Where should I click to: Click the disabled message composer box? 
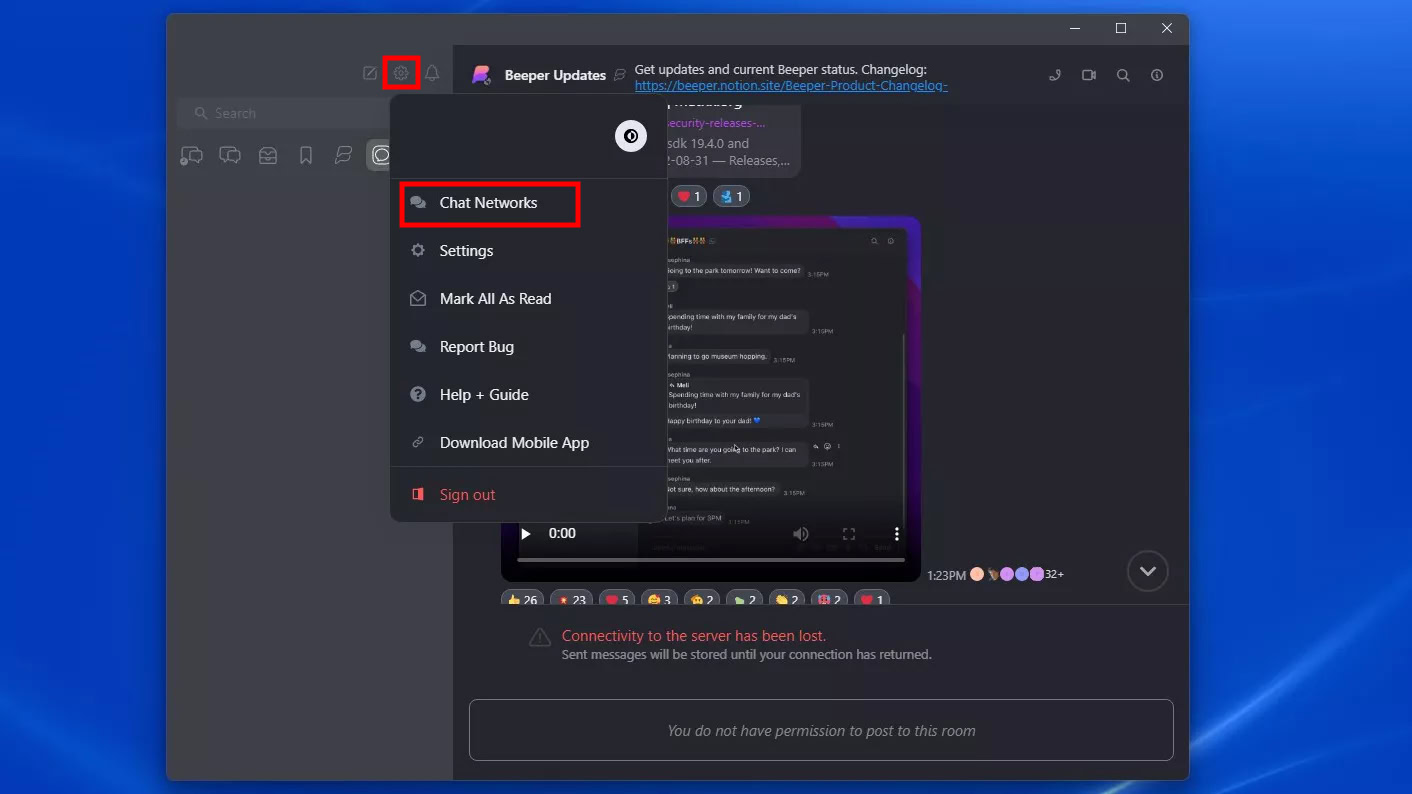[821, 730]
